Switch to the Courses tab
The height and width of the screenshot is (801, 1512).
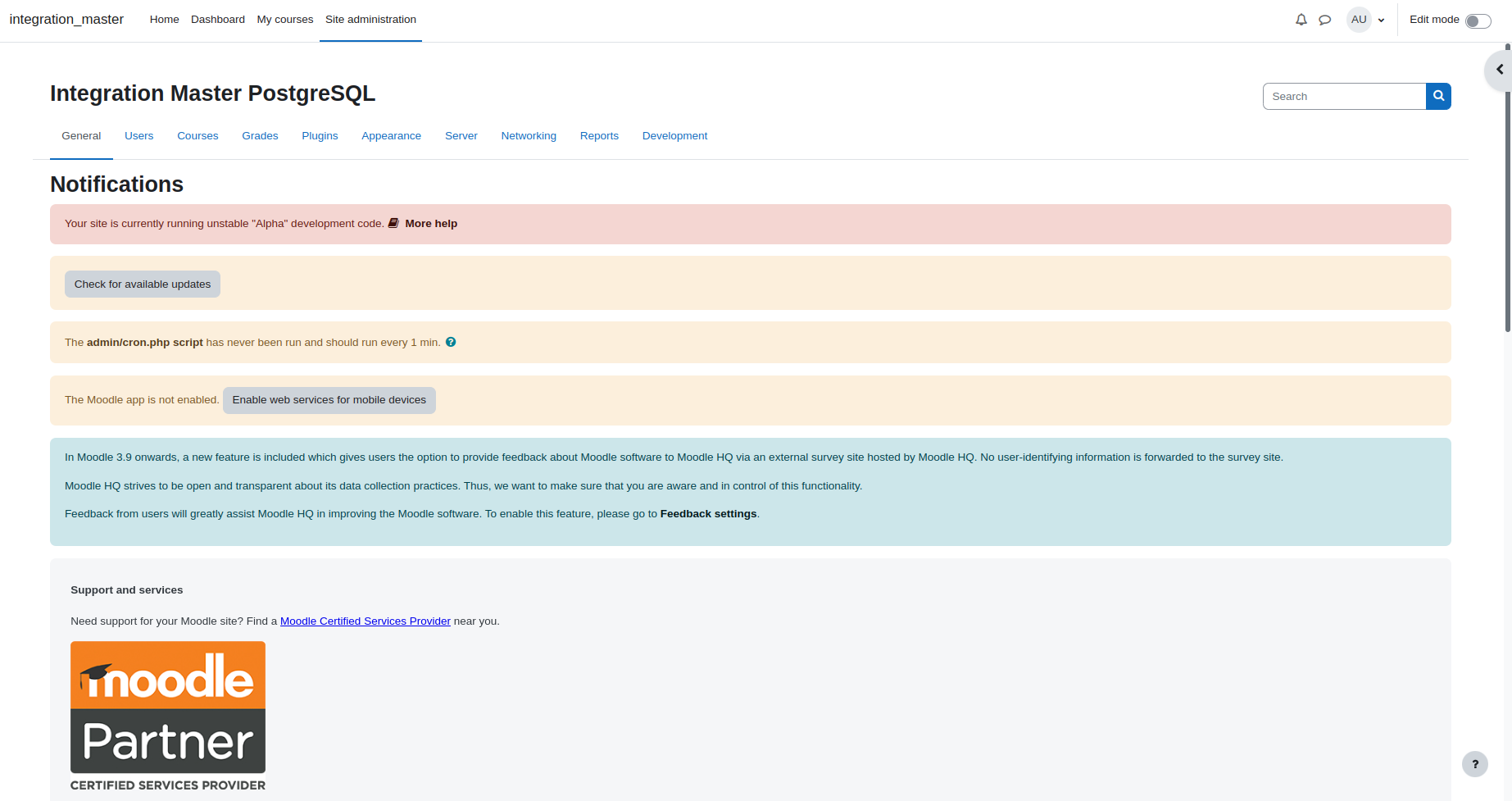click(x=198, y=136)
